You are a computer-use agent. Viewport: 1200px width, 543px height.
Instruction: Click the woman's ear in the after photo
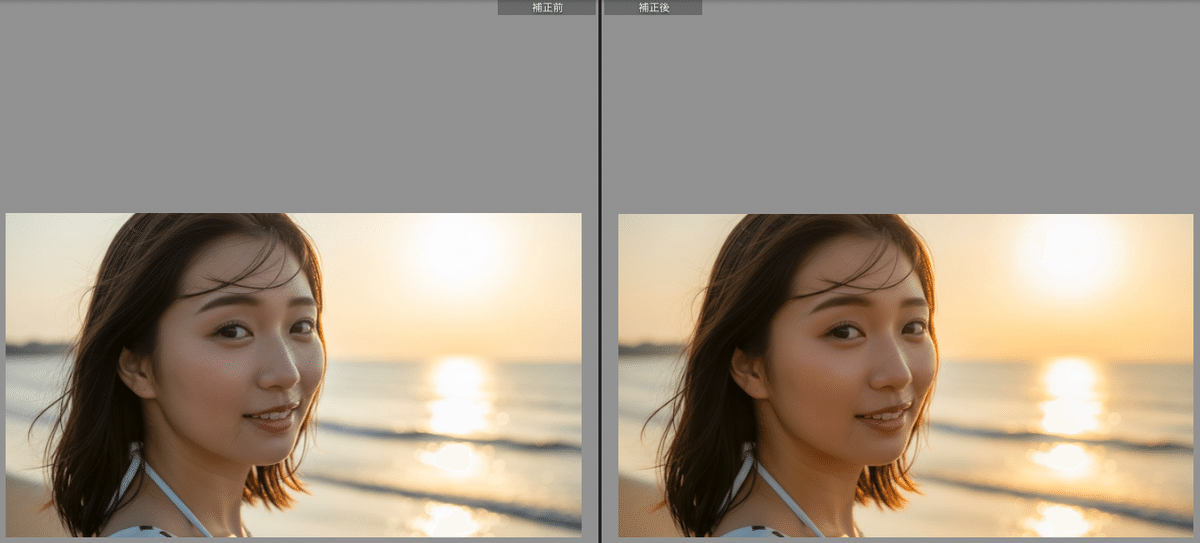click(x=747, y=372)
